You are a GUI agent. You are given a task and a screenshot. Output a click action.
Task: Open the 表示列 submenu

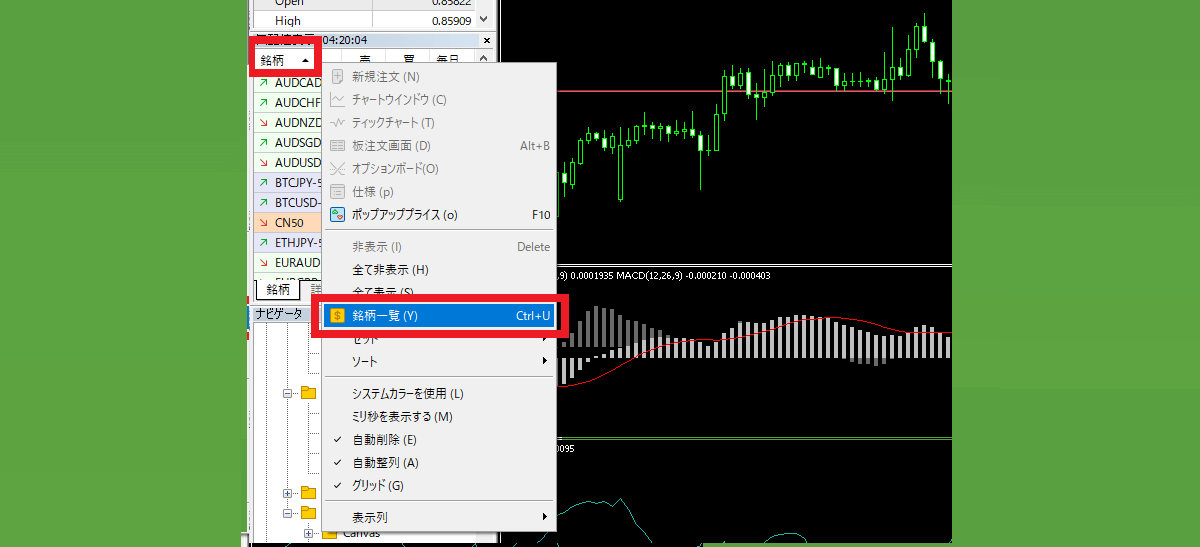point(438,517)
